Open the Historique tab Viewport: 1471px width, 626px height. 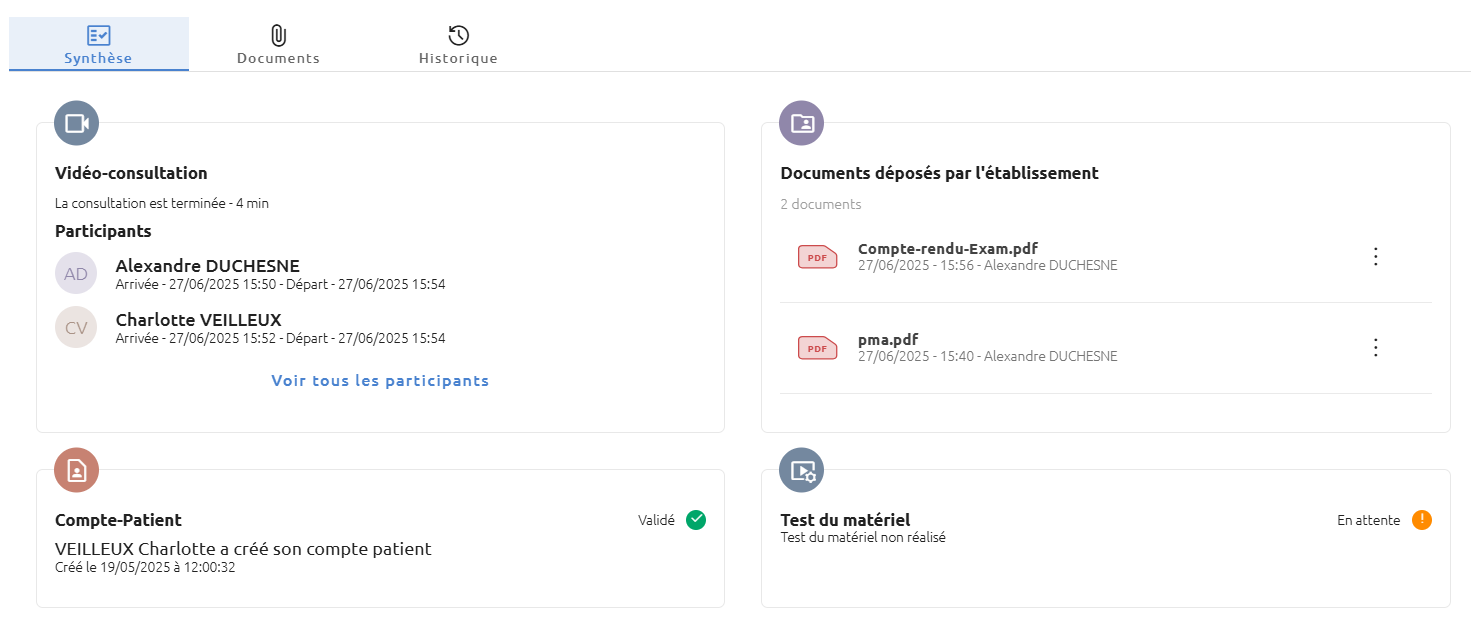point(458,44)
